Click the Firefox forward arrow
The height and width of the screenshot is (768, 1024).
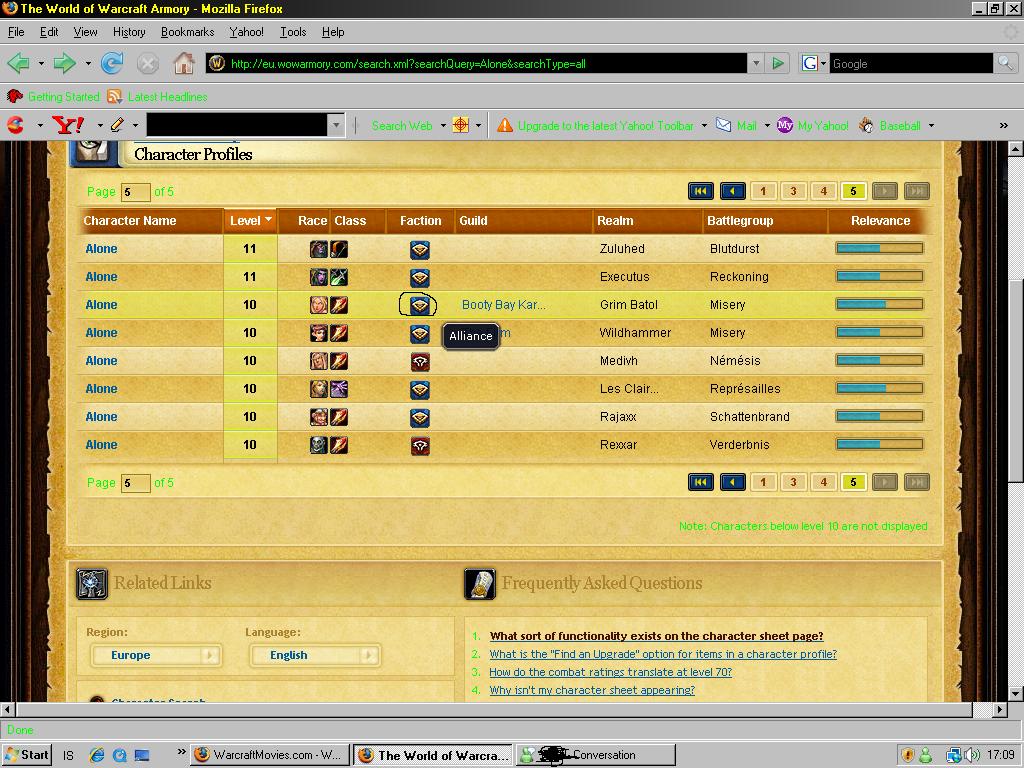[x=64, y=63]
